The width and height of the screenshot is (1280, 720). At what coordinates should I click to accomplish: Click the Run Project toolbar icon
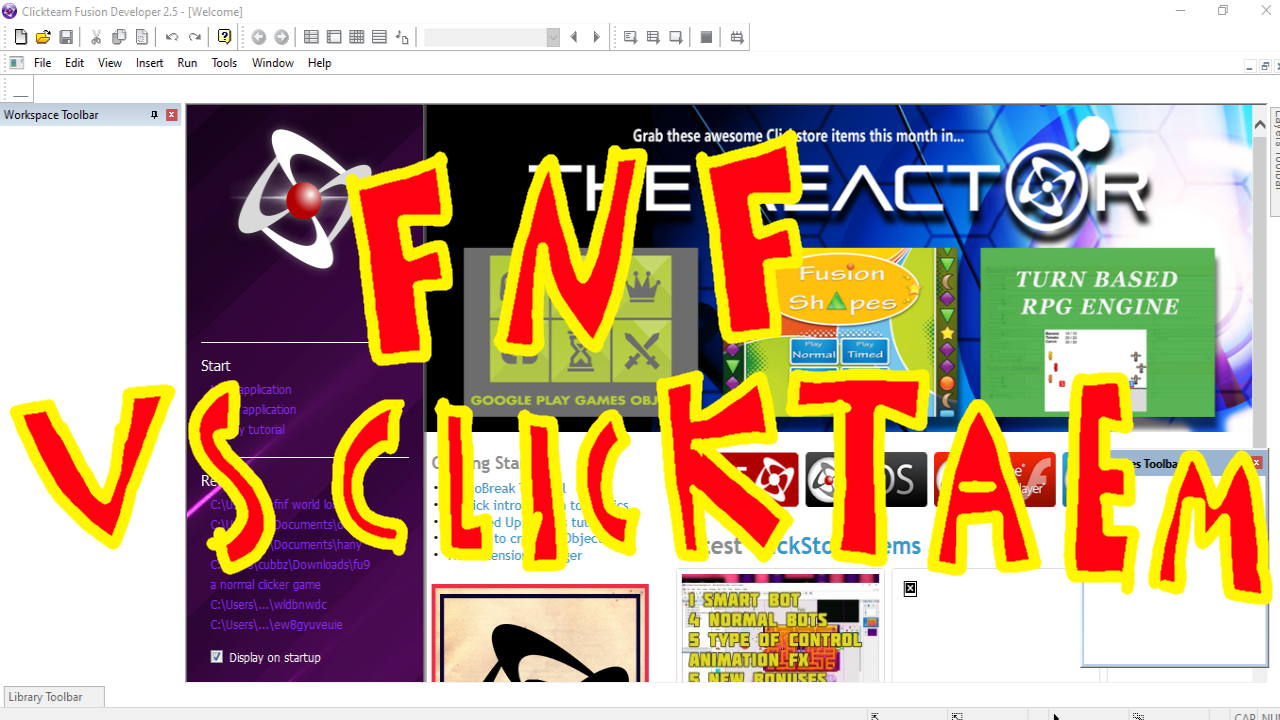[x=630, y=37]
